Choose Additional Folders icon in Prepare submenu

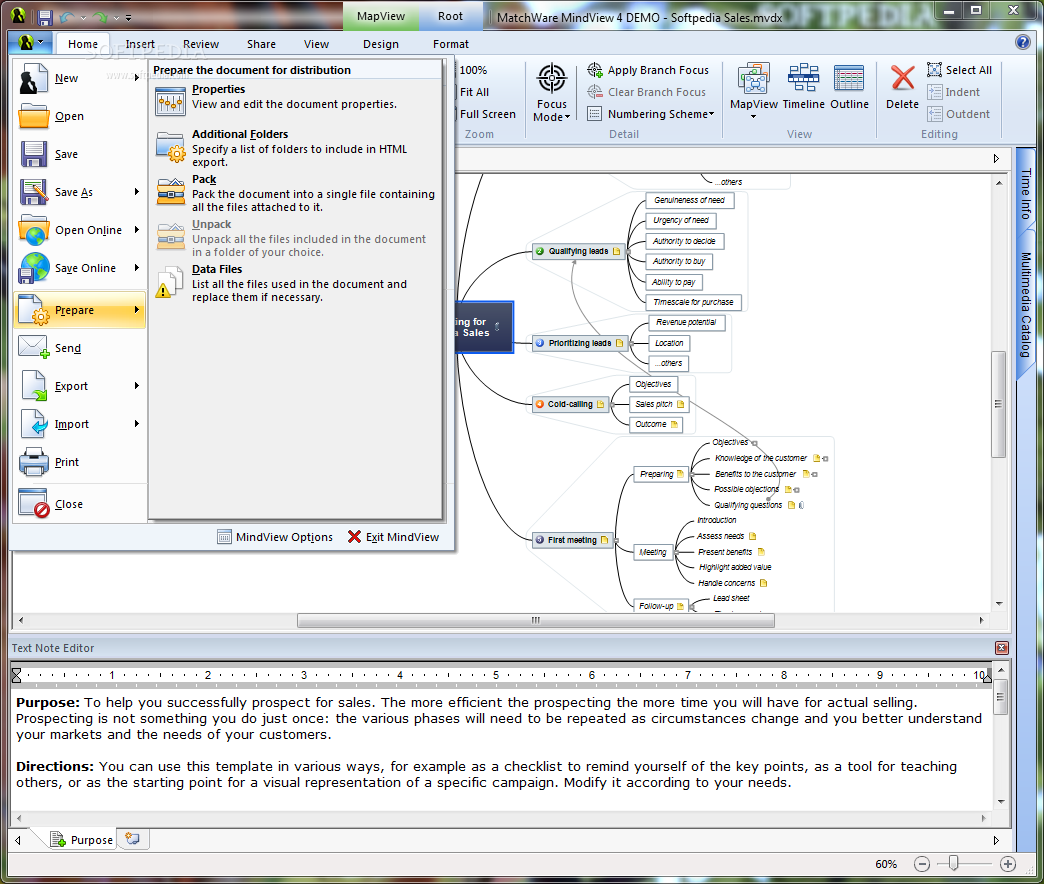pos(170,147)
